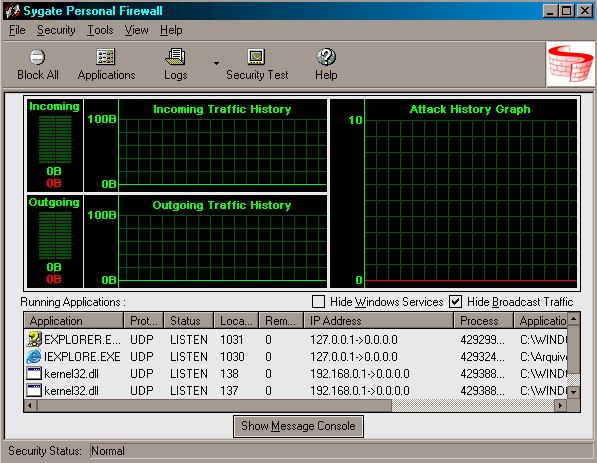Screen dimensions: 597x463
Task: Click Show Message Console button
Action: [298, 426]
